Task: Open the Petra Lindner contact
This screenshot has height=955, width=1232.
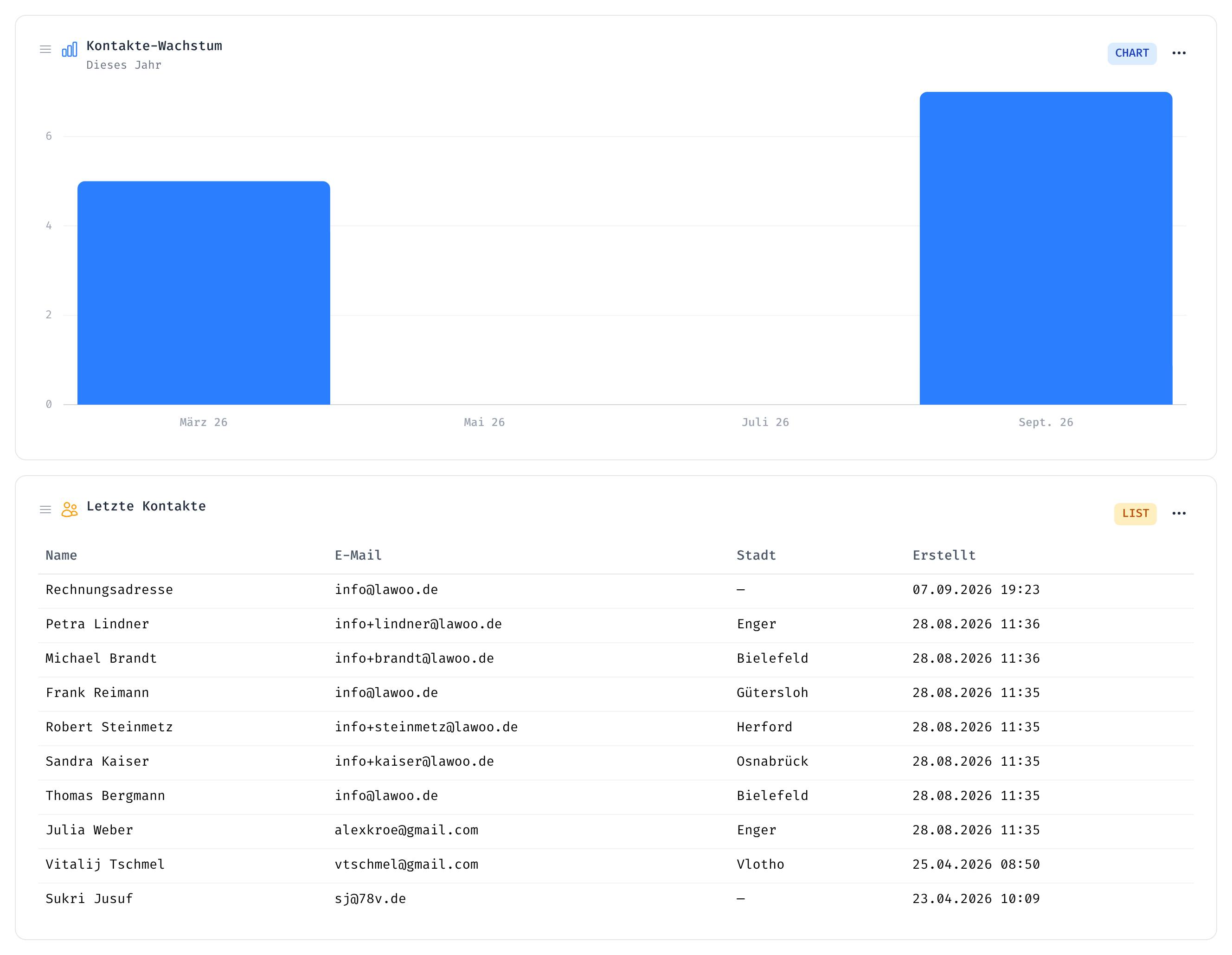Action: pyautogui.click(x=97, y=624)
